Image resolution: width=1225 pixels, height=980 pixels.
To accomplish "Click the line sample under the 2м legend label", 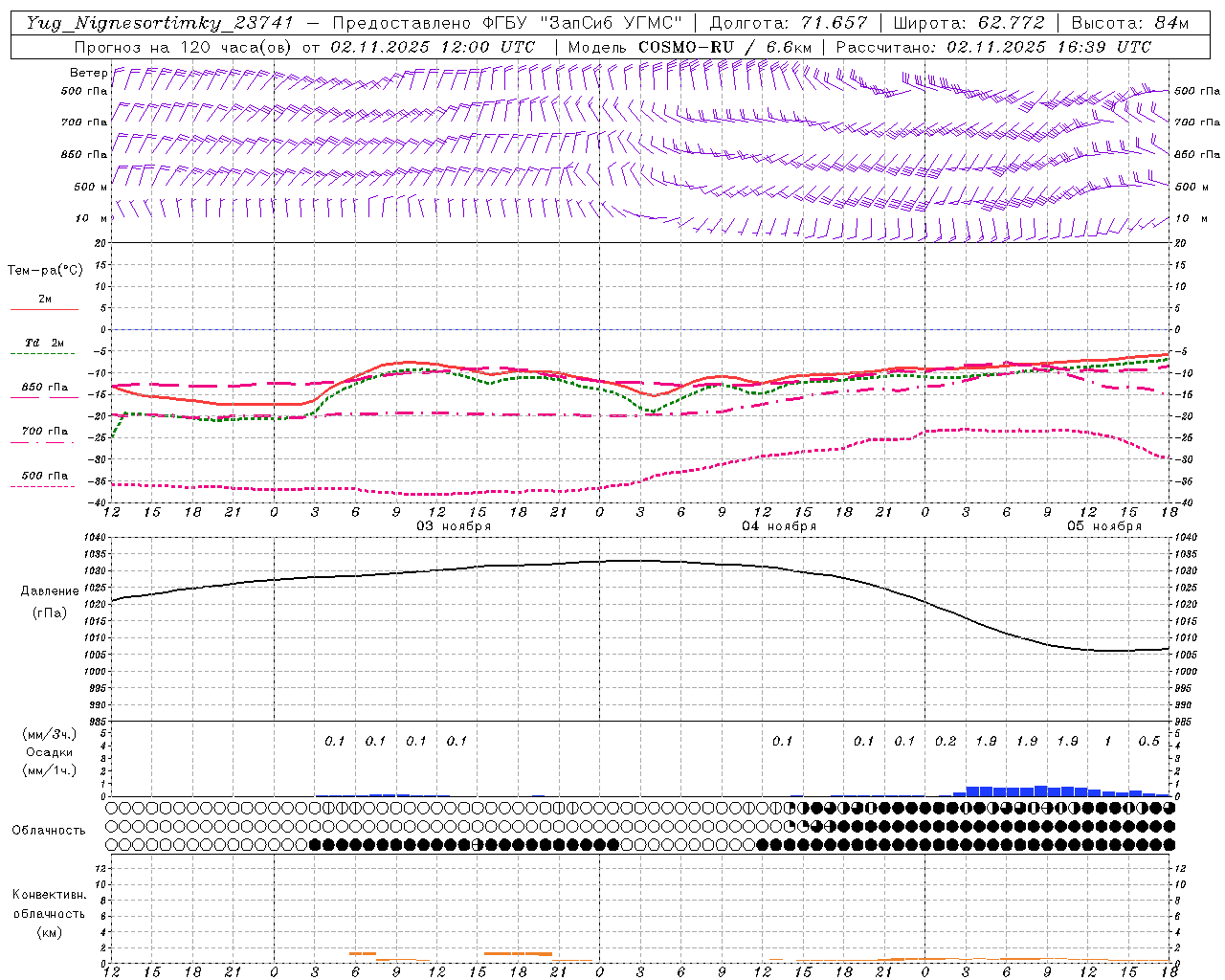I will tap(44, 310).
